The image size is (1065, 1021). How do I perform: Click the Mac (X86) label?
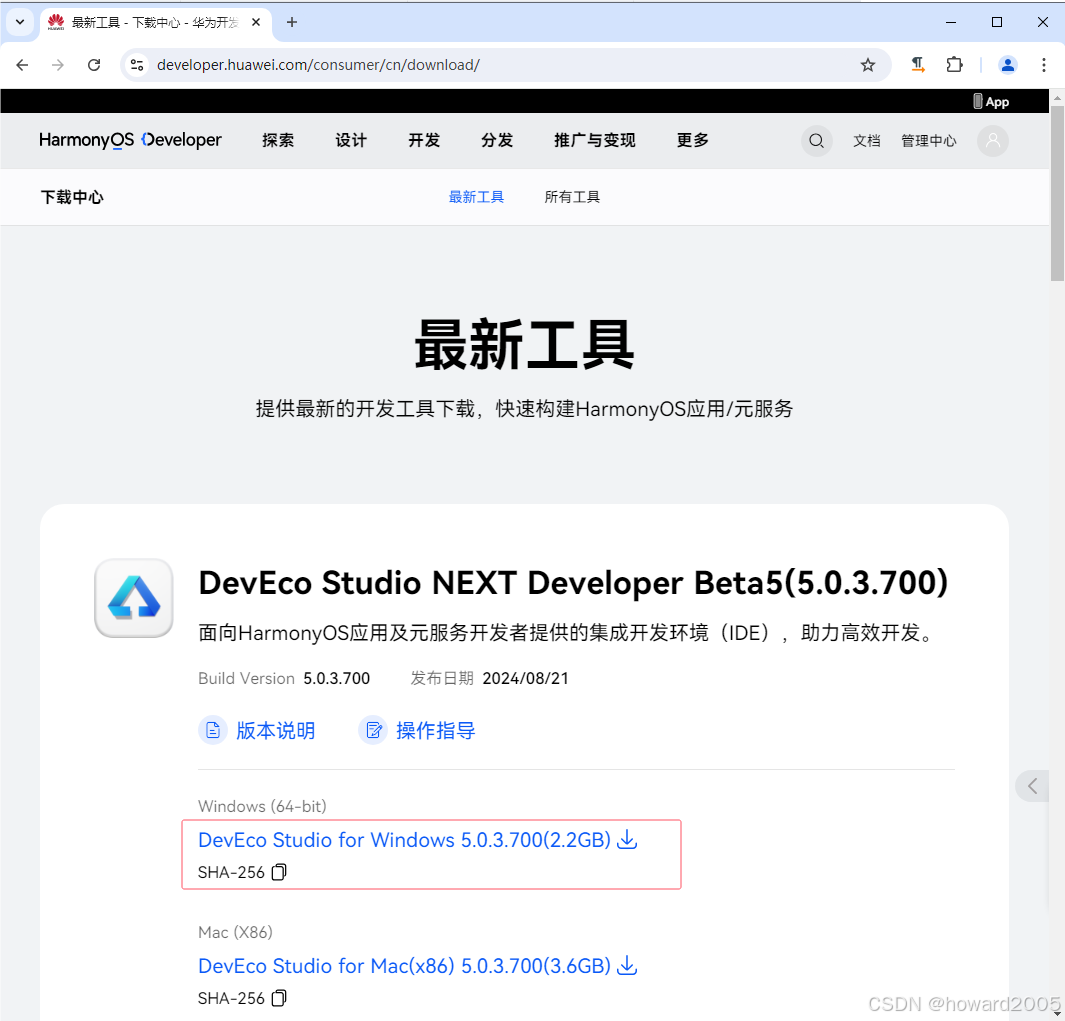(235, 932)
